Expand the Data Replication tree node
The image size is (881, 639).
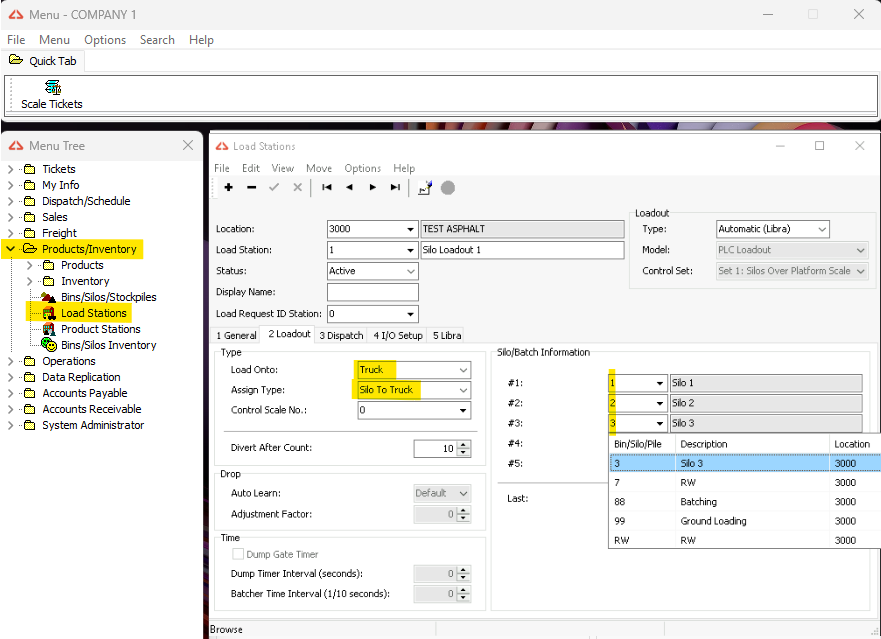[11, 377]
